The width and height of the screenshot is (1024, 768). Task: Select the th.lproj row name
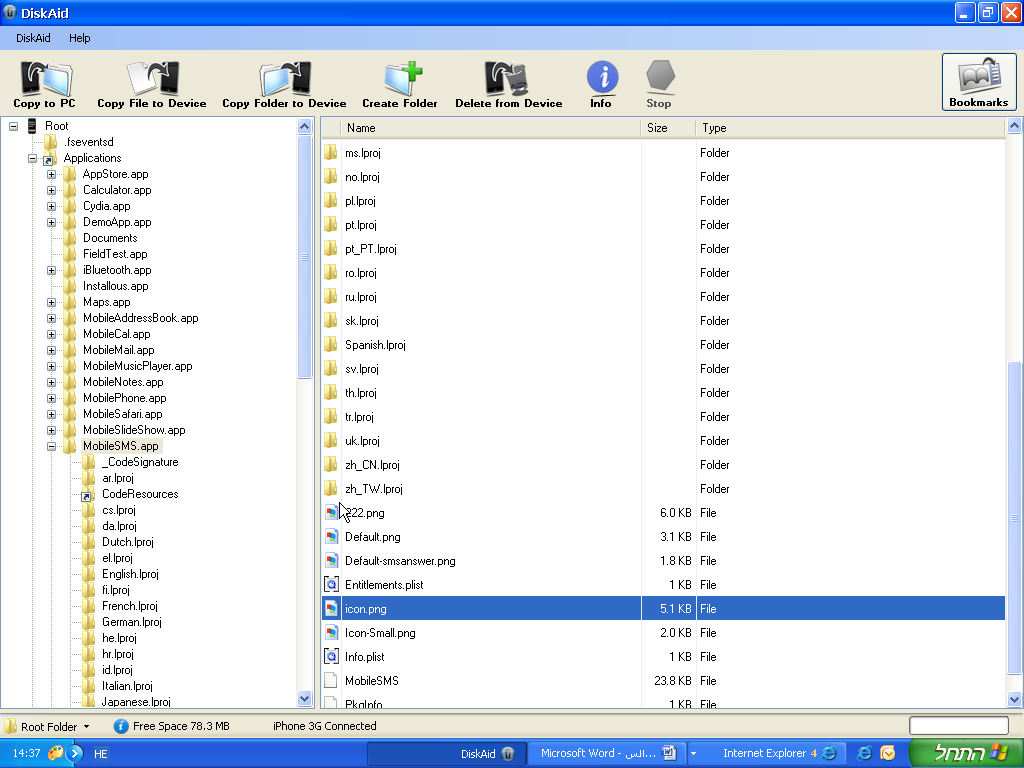point(360,393)
